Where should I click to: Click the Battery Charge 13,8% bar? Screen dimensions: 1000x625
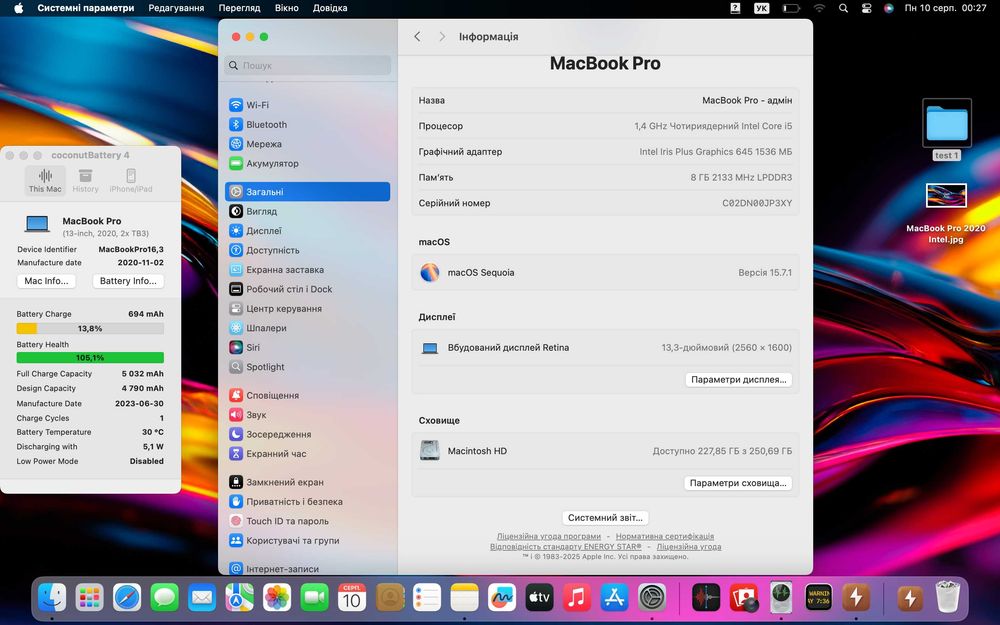[90, 328]
